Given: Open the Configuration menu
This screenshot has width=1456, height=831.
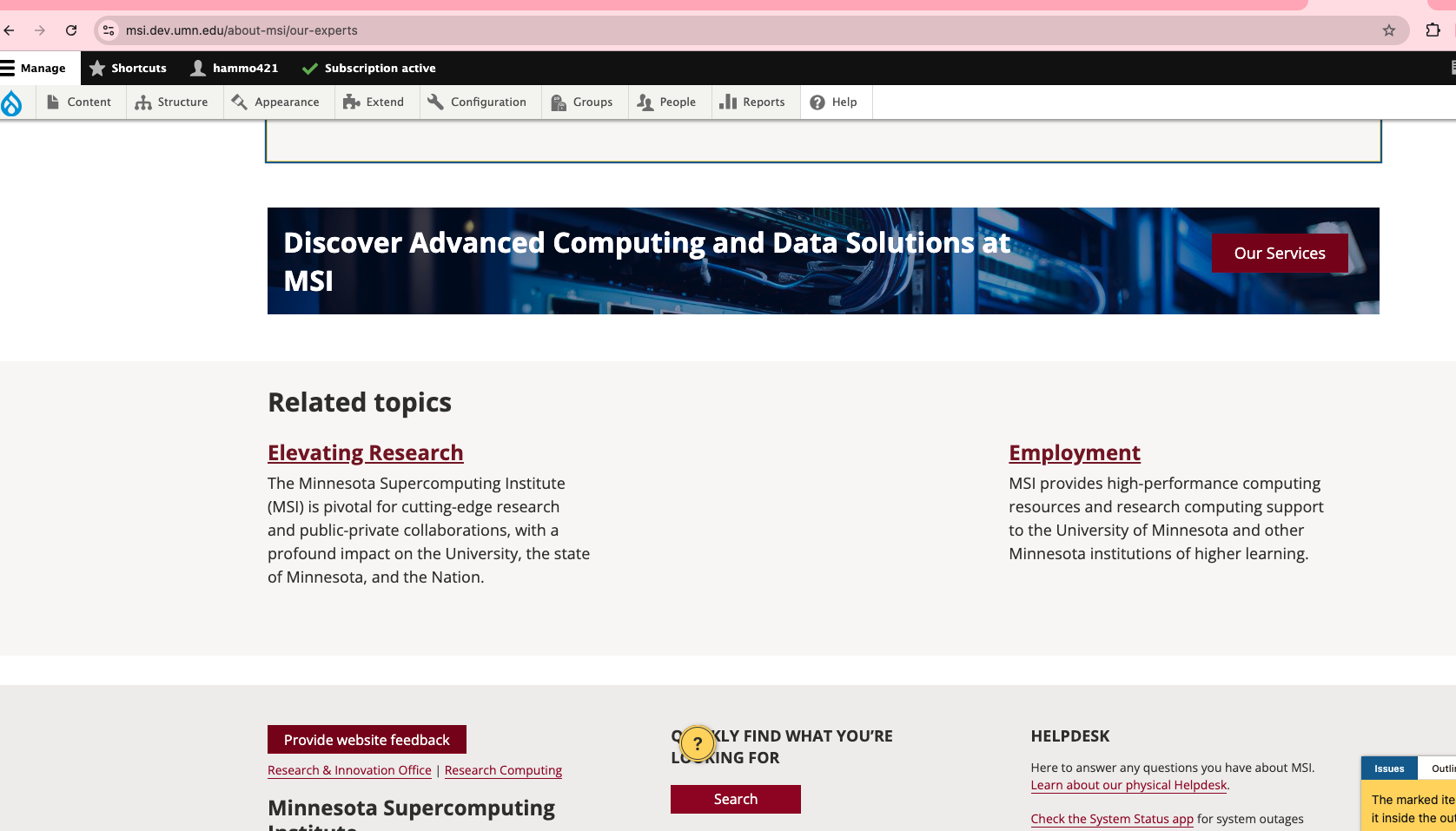Looking at the screenshot, I should pos(478,102).
